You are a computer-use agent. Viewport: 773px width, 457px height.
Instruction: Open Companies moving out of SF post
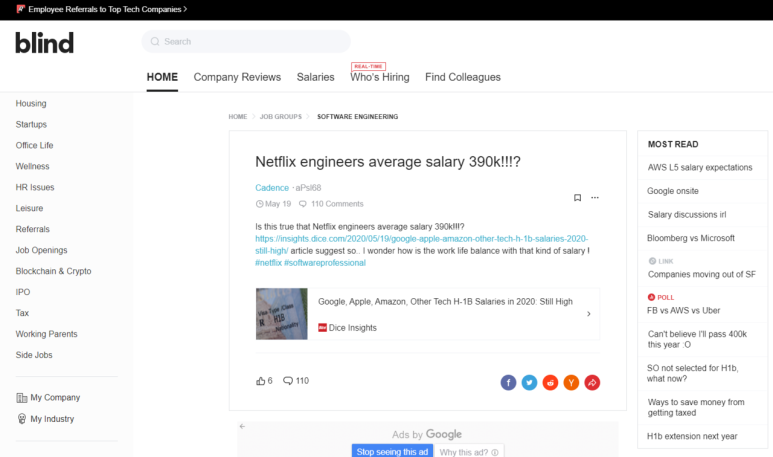pyautogui.click(x=702, y=275)
